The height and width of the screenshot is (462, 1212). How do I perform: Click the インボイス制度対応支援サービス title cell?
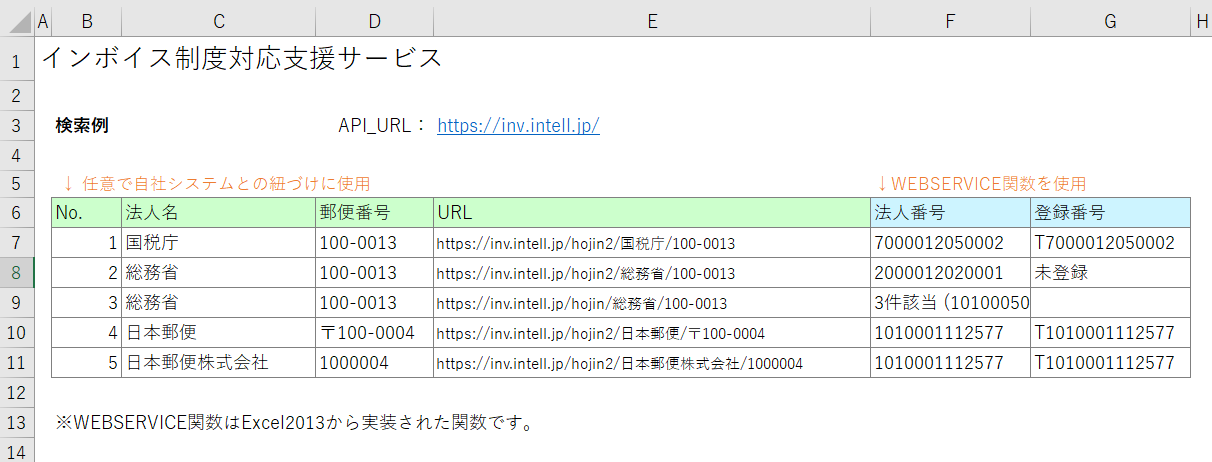click(x=241, y=58)
